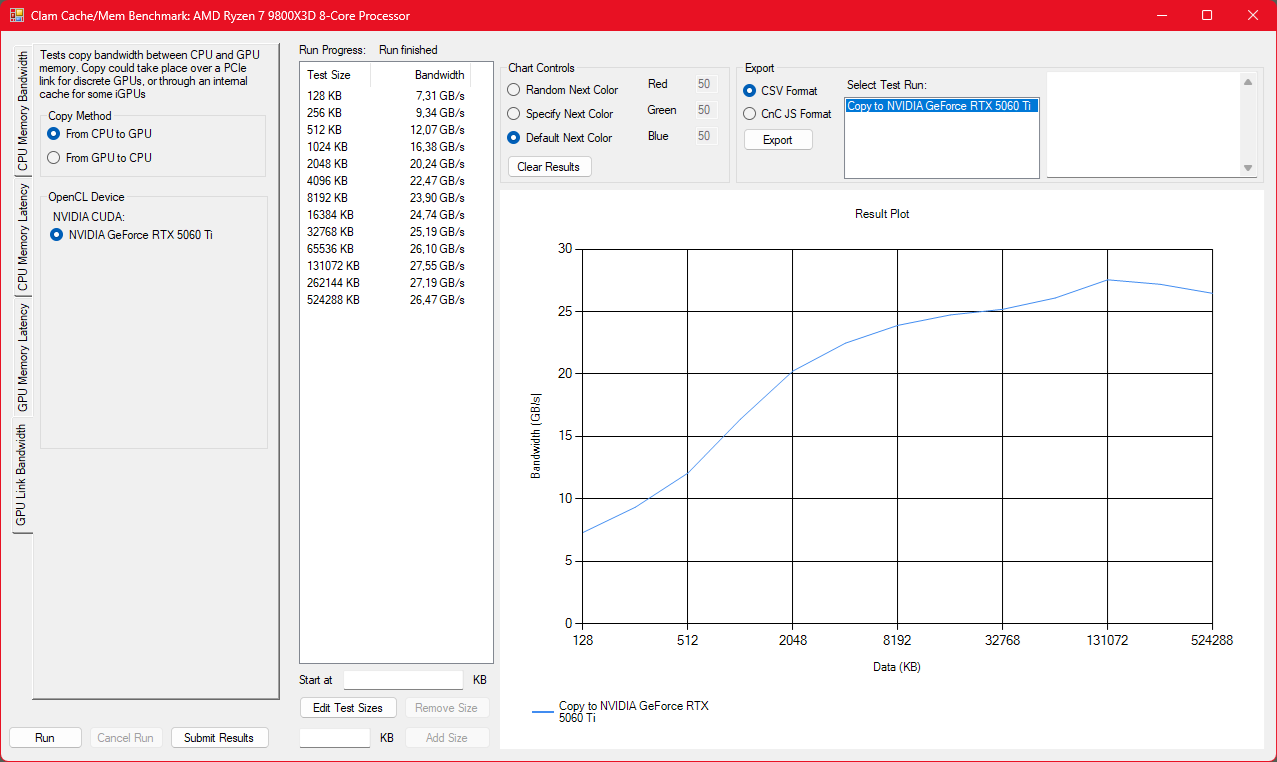Click inside the export output text box

click(x=1143, y=125)
